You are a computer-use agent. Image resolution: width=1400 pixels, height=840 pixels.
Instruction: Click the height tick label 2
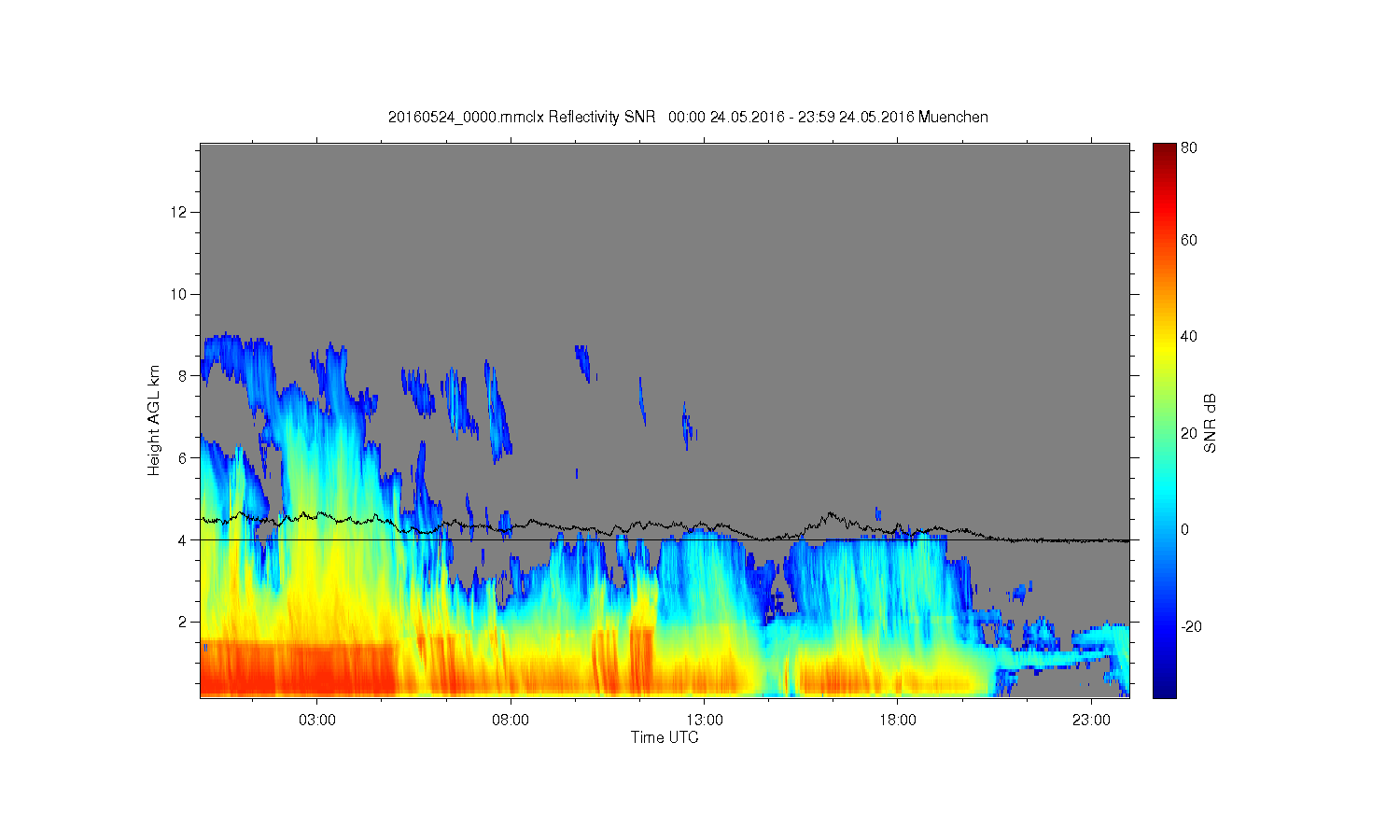point(183,622)
